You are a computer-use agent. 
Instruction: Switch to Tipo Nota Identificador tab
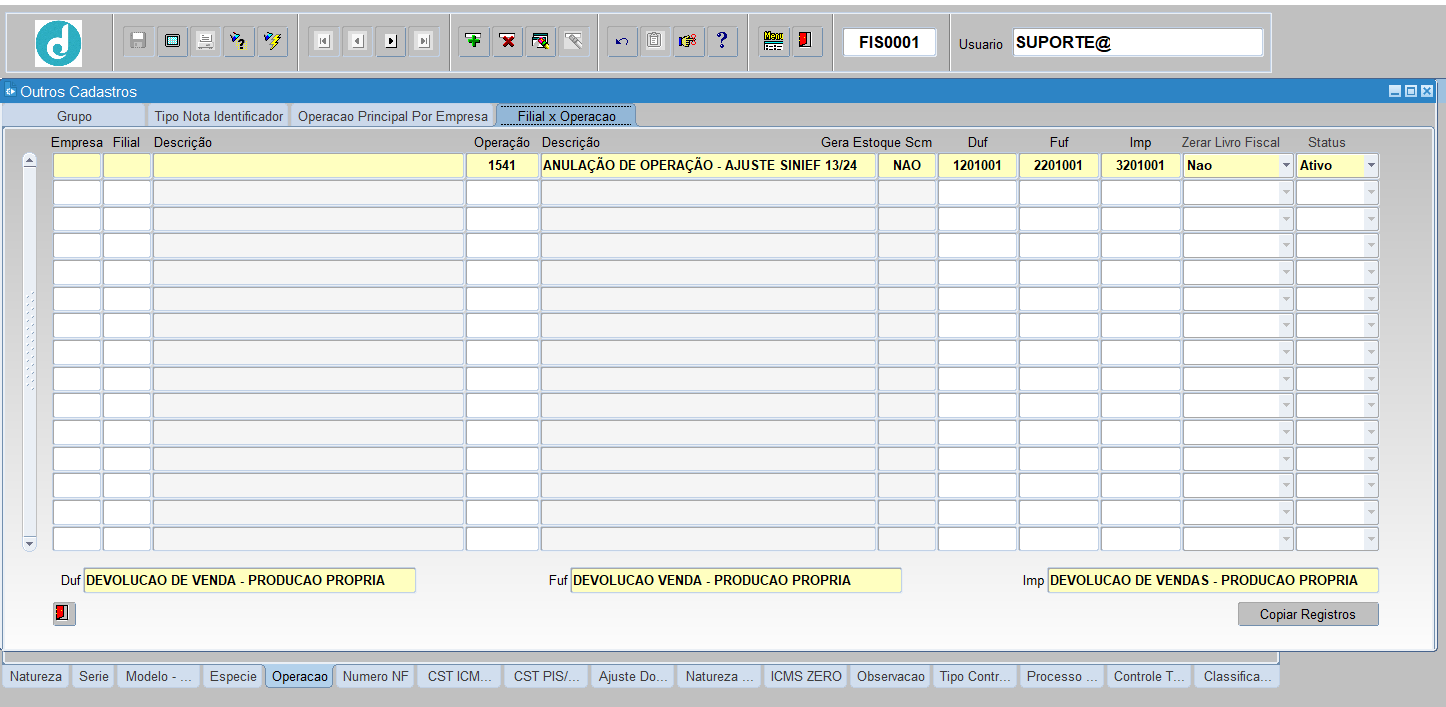219,116
